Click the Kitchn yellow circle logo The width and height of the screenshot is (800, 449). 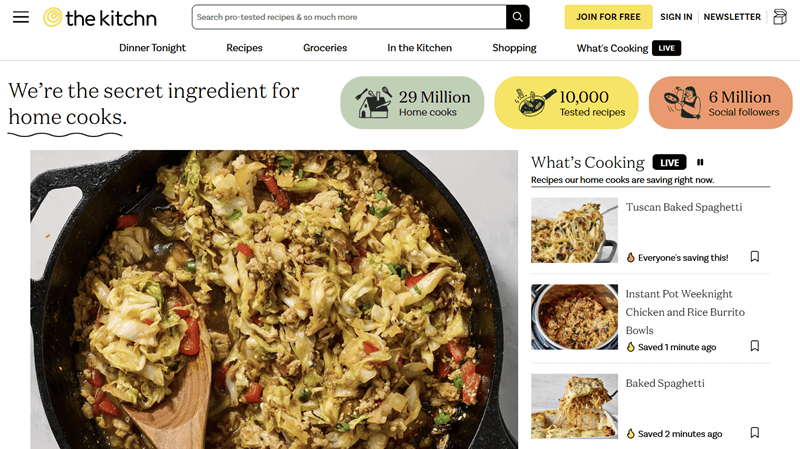pos(53,17)
